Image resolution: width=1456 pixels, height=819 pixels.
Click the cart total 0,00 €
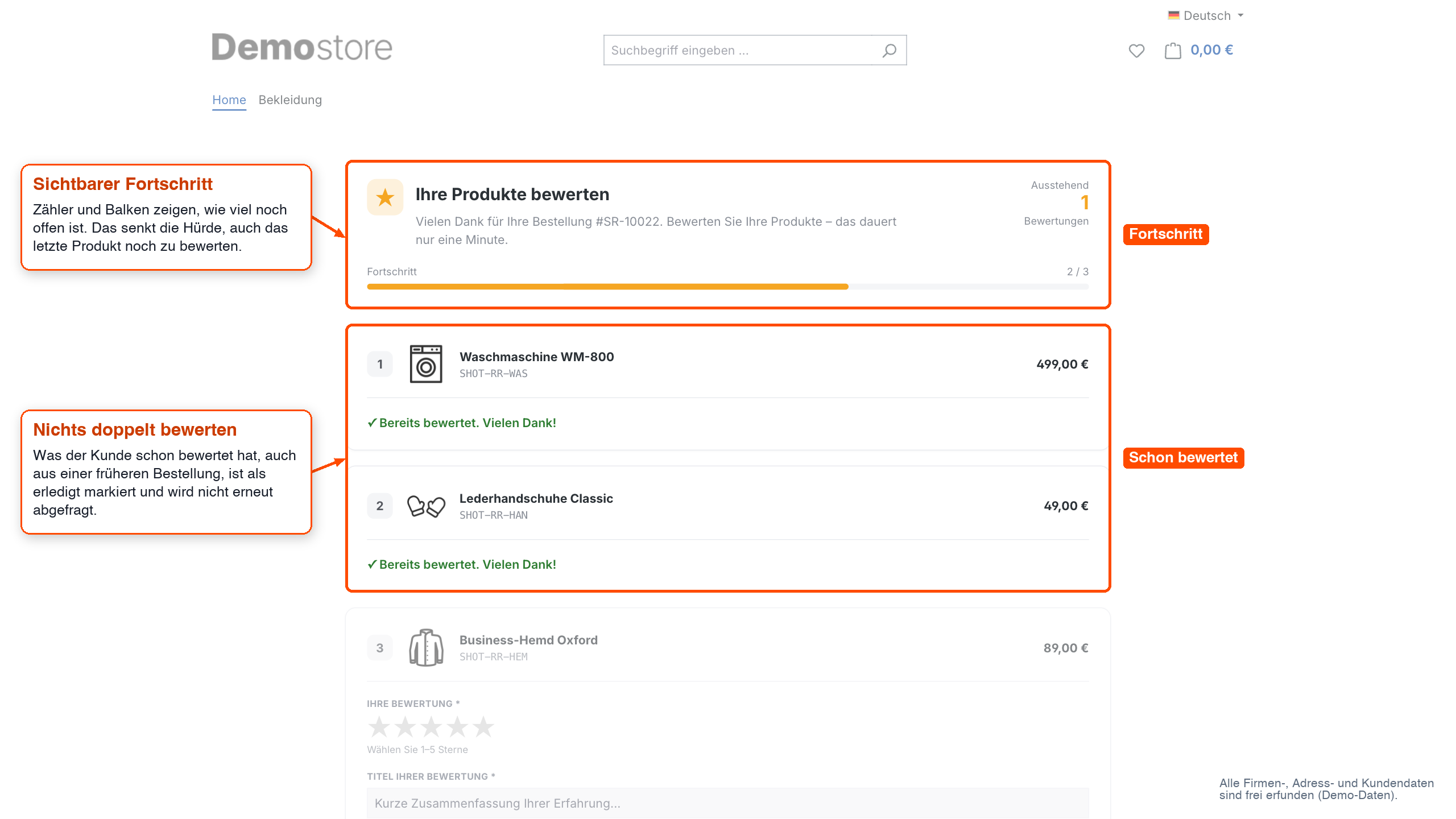click(x=1212, y=50)
